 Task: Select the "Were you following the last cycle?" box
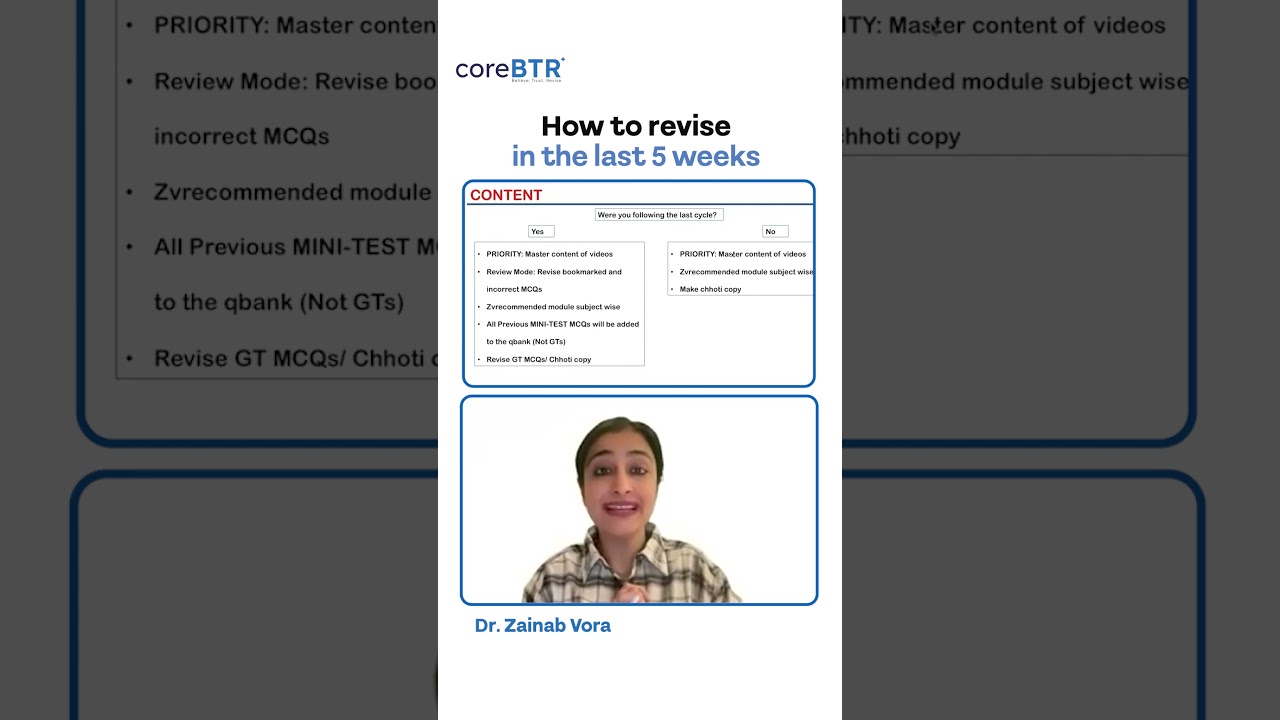(x=659, y=215)
